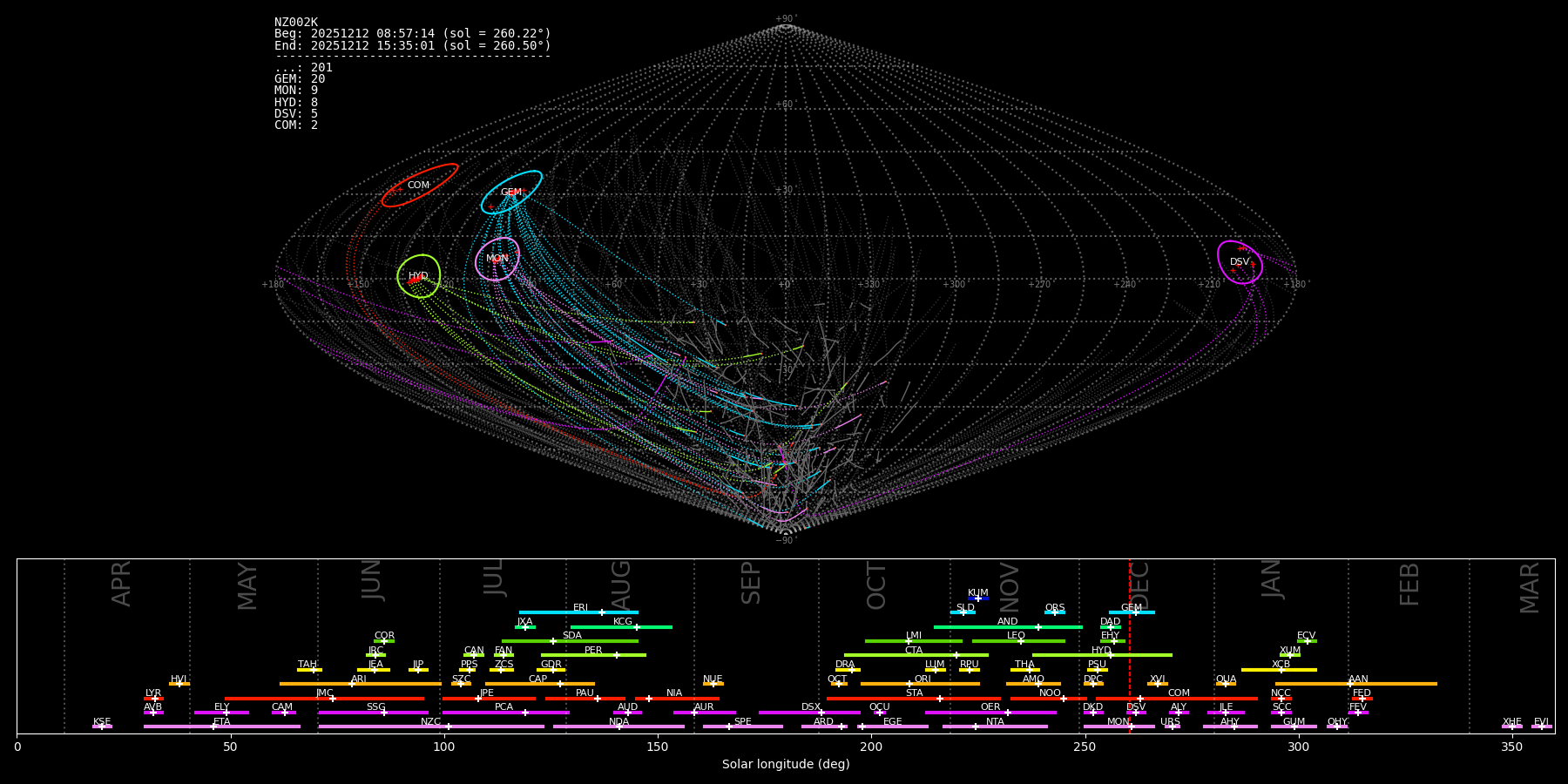Screen dimensions: 1568x784
Task: Click the GEM shower bar in the timeline
Action: (1132, 612)
